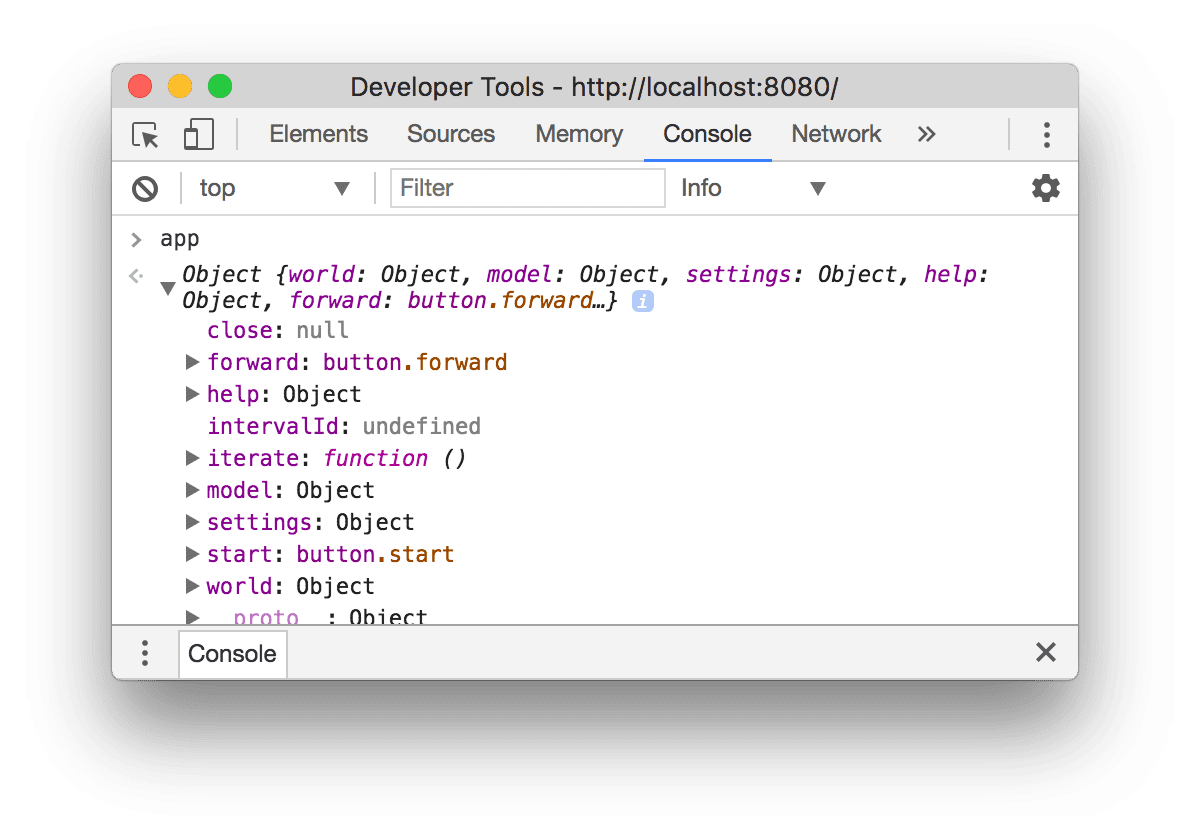Reveal hidden panels with the double-chevron
This screenshot has width=1190, height=840.
926,134
